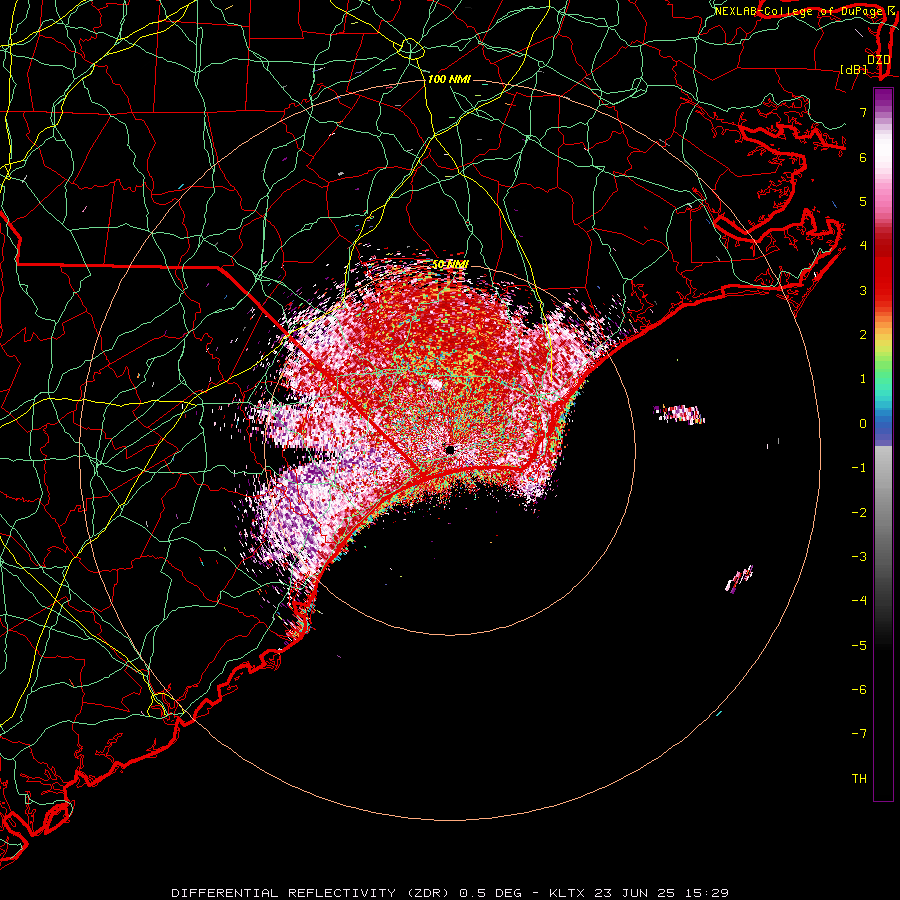Click the 2 value on the dB scale
The width and height of the screenshot is (900, 900).
click(863, 335)
